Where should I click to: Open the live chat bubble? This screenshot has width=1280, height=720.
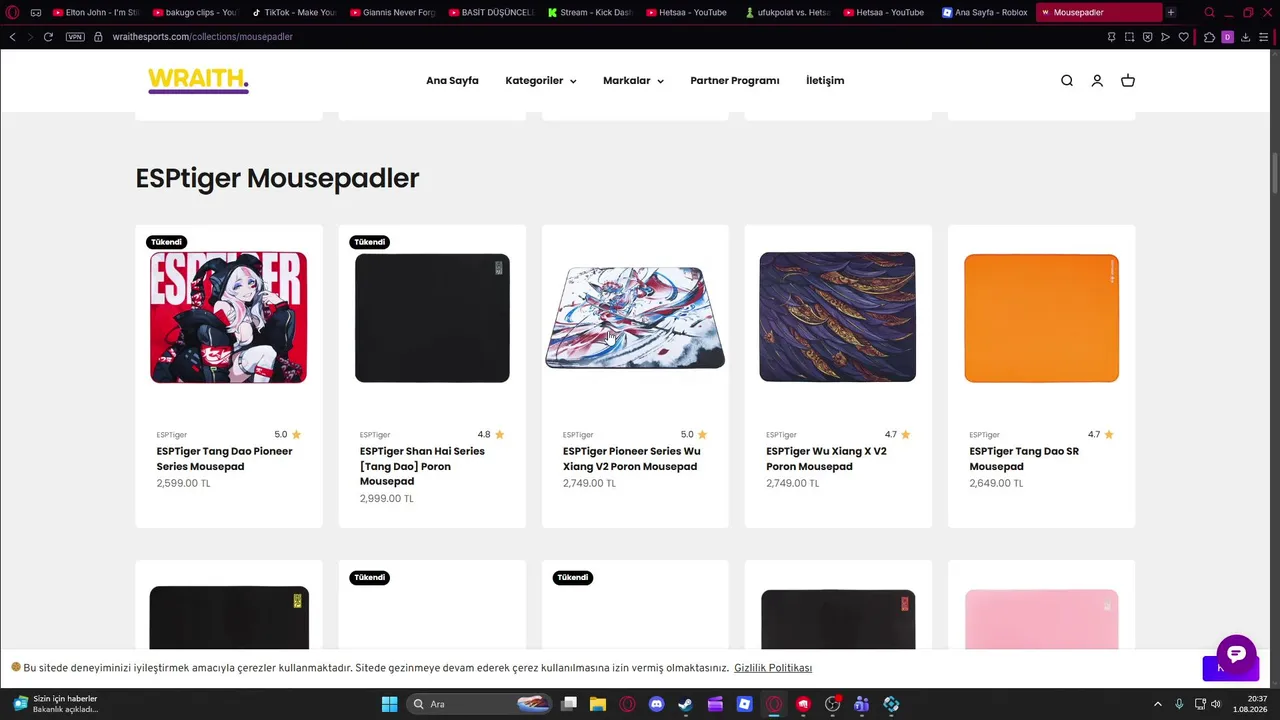tap(1236, 654)
